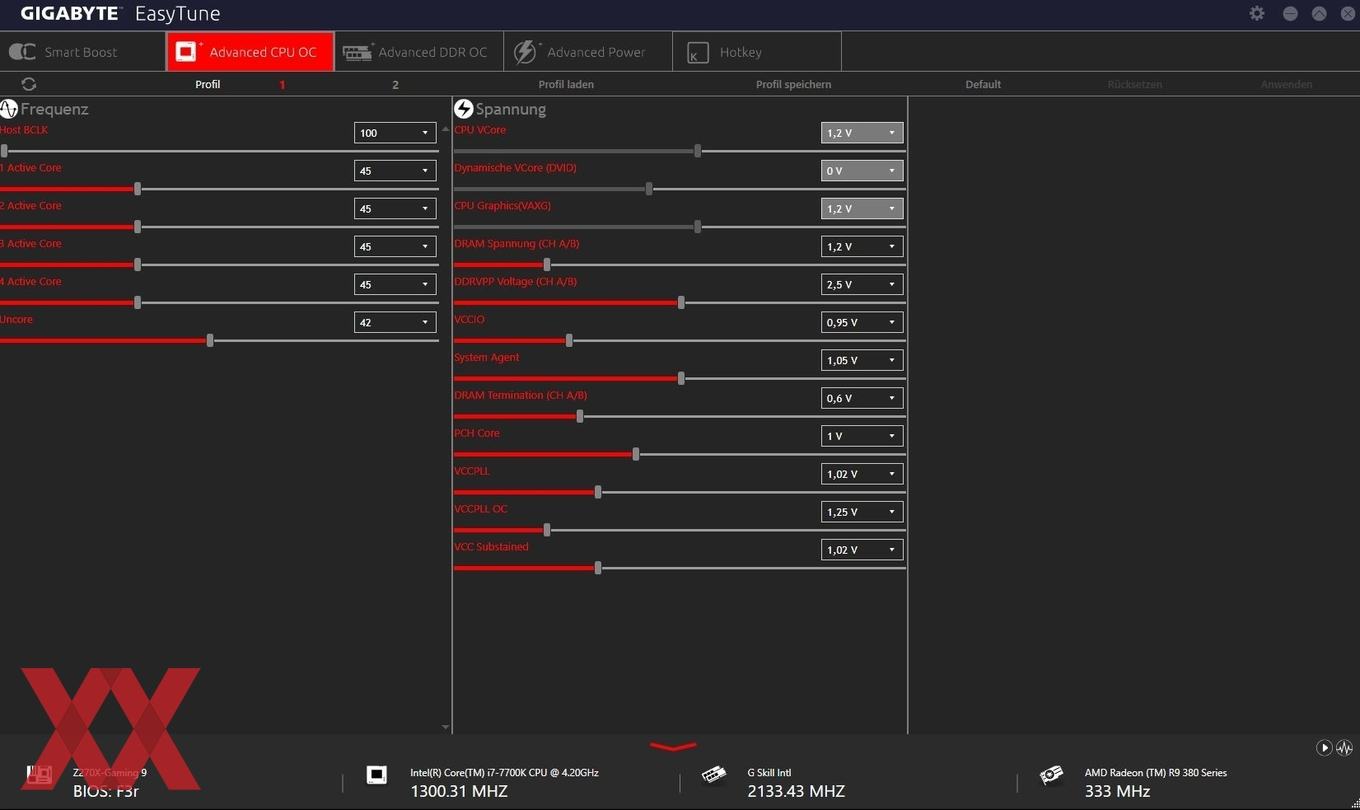
Task: Open the DRAM Spannung (CH A/B) dropdown
Action: coord(862,247)
